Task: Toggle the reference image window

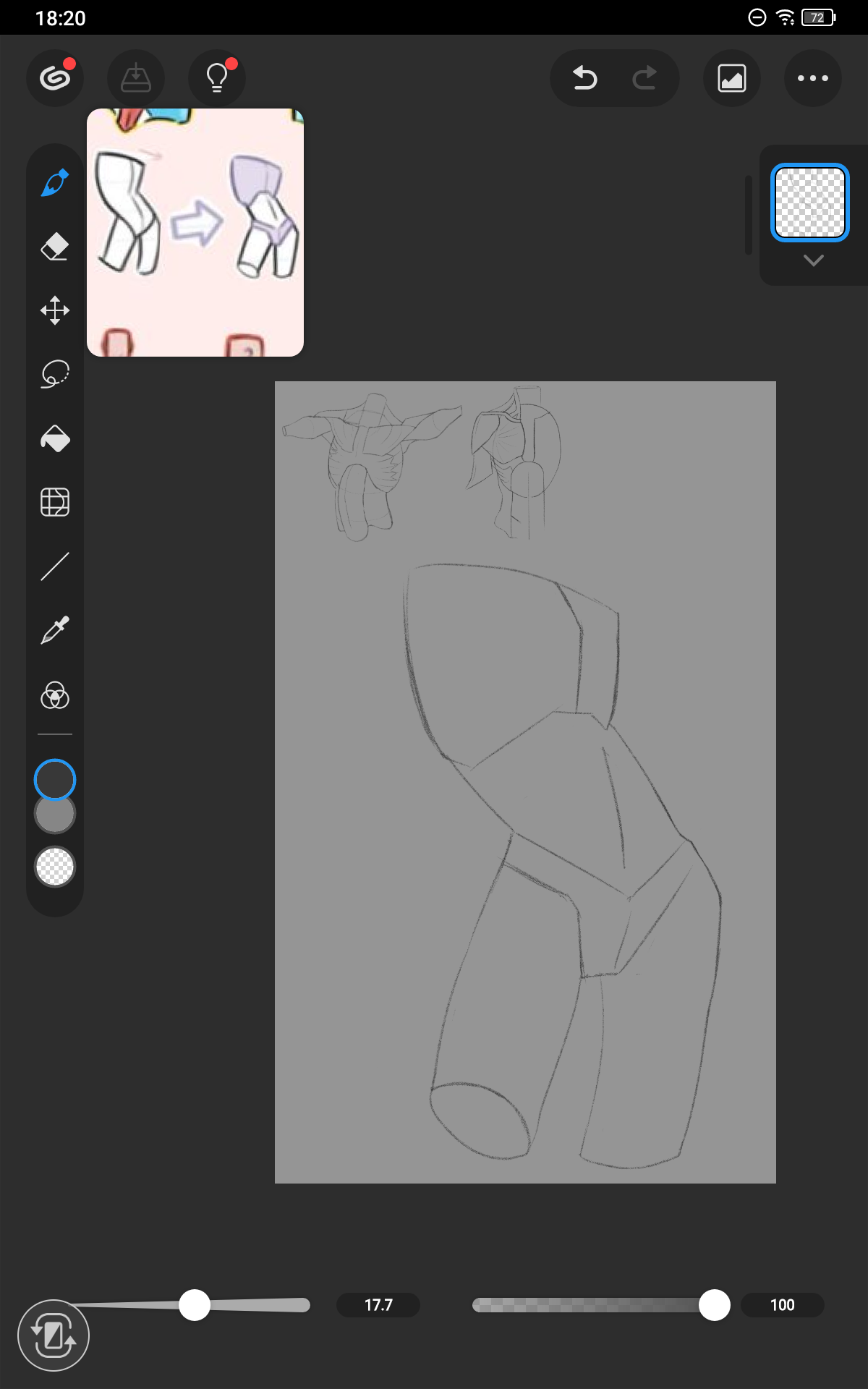Action: pyautogui.click(x=732, y=78)
